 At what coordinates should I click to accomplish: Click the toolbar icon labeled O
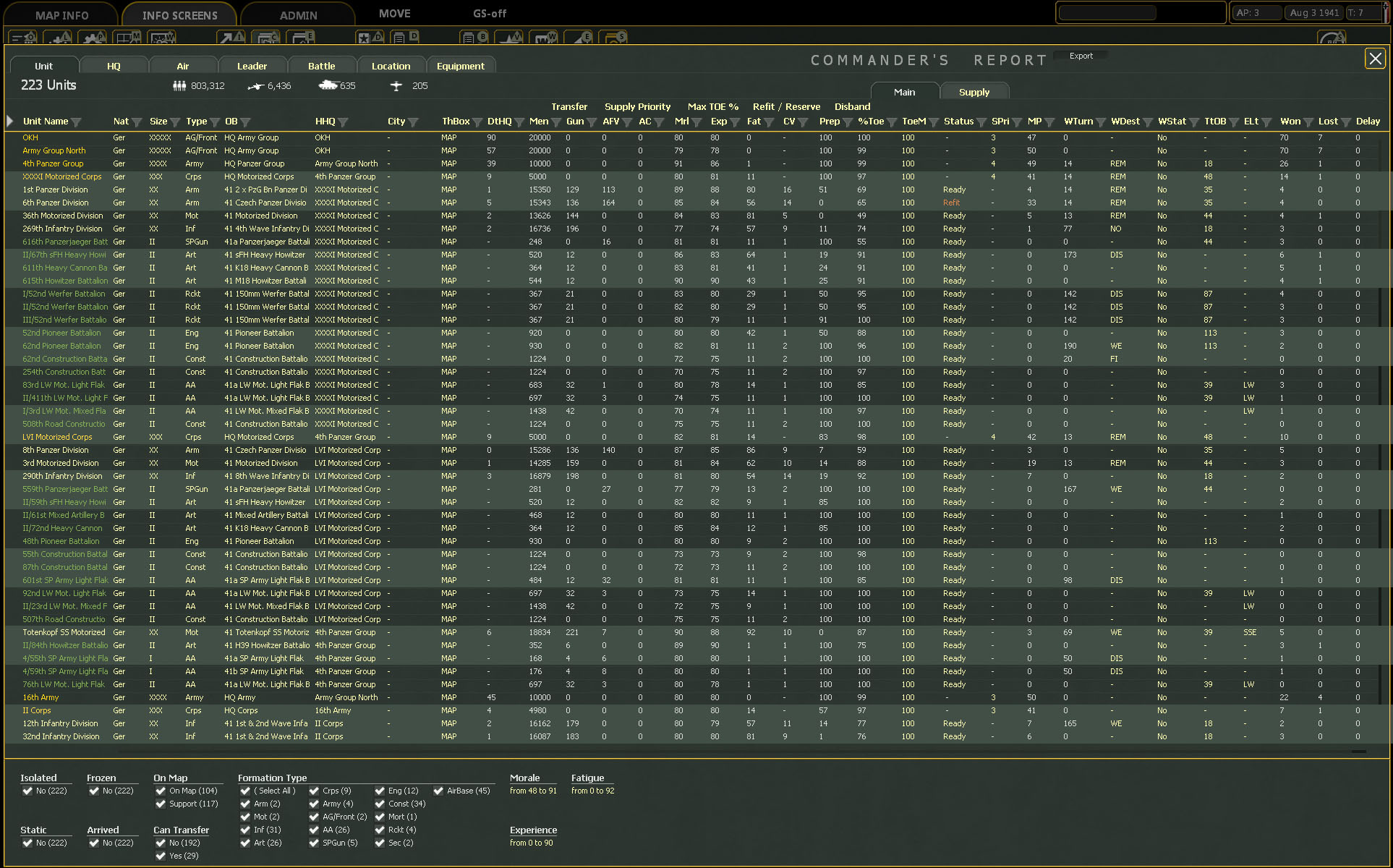coord(22,38)
